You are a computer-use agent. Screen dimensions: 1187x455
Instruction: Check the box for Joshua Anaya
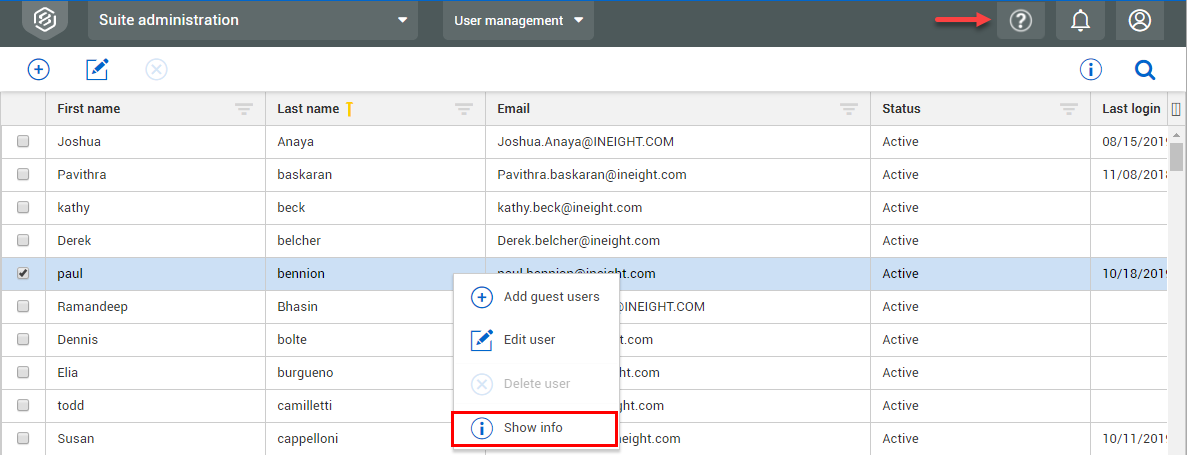(23, 142)
